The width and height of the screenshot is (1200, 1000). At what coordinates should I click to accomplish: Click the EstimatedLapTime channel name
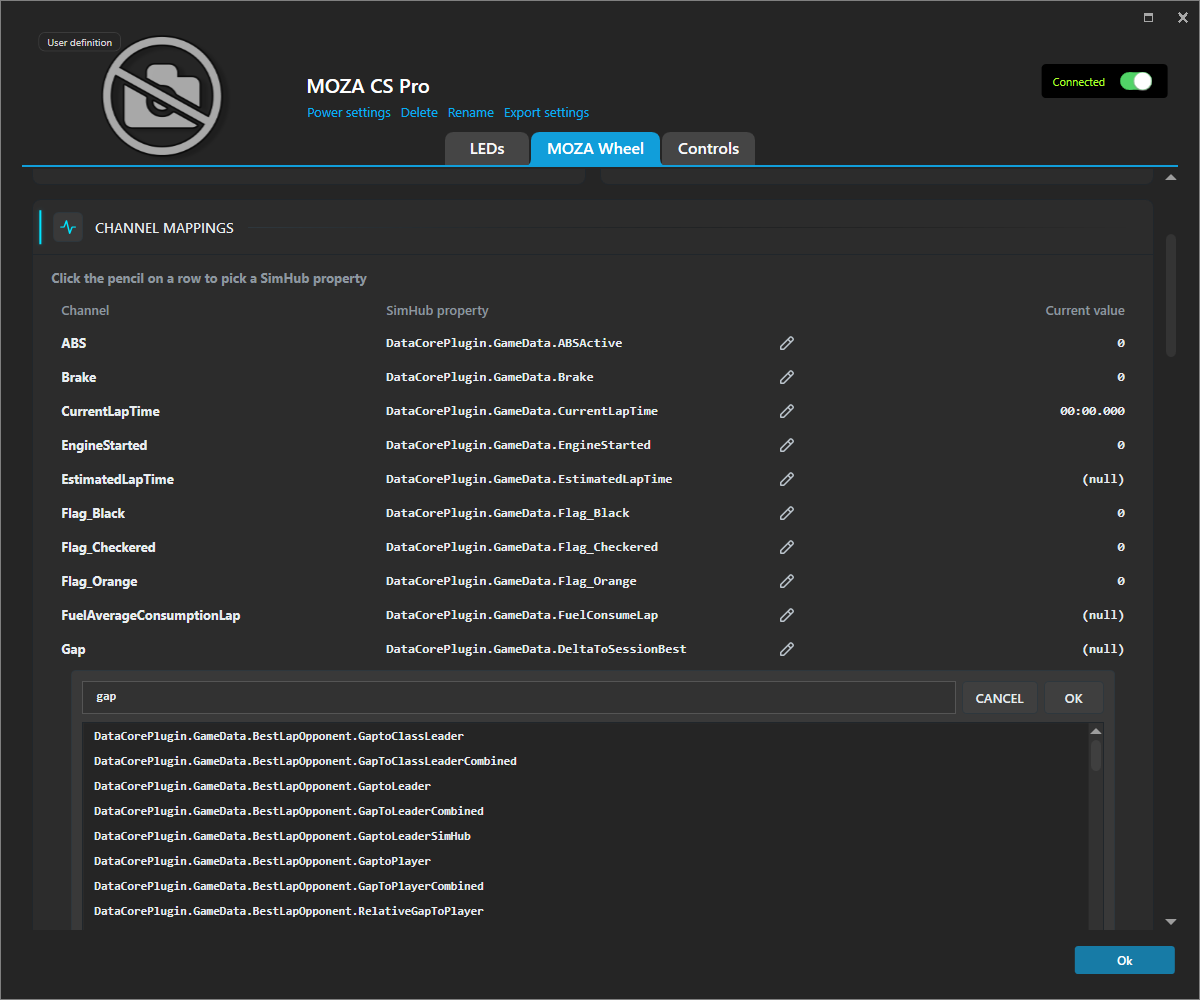(117, 479)
